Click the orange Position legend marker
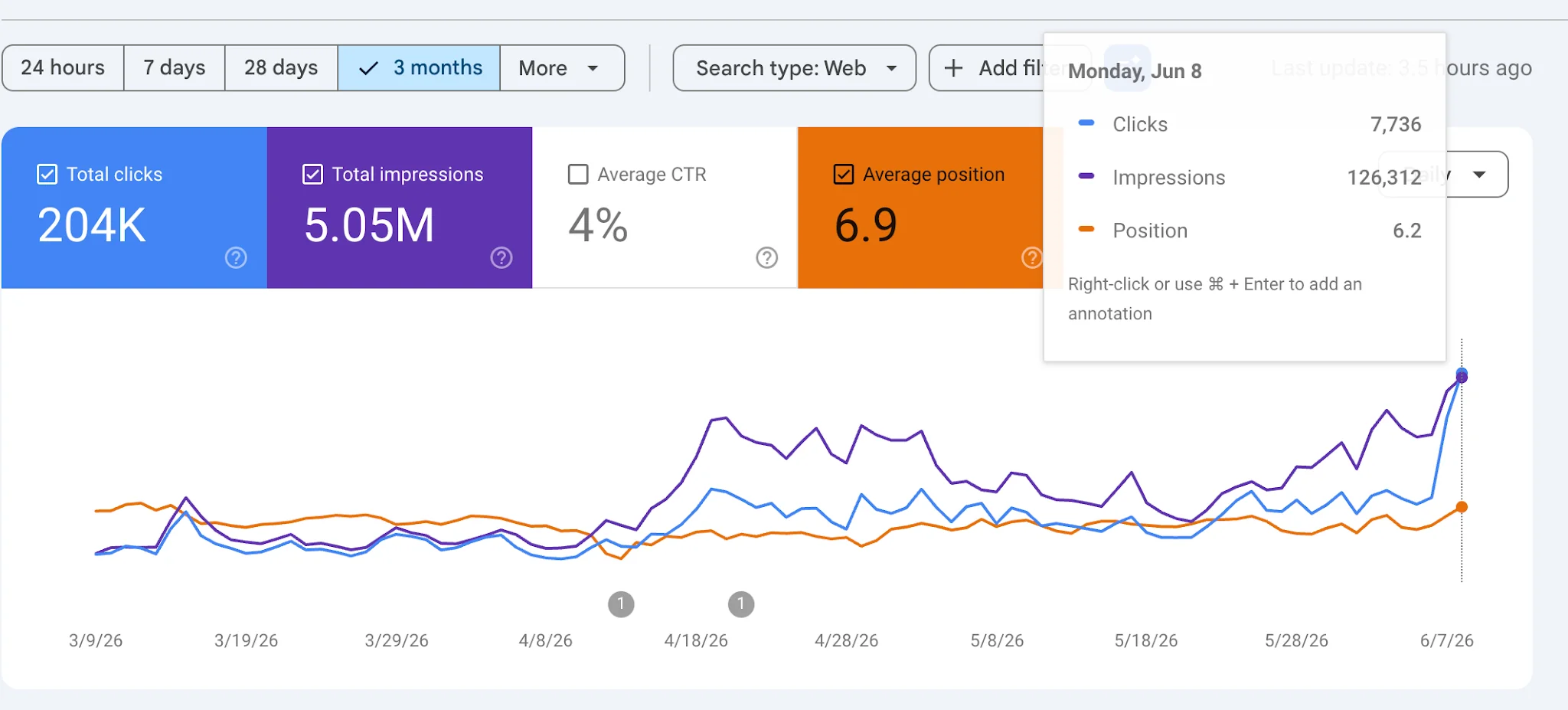The height and width of the screenshot is (710, 1568). click(1086, 228)
